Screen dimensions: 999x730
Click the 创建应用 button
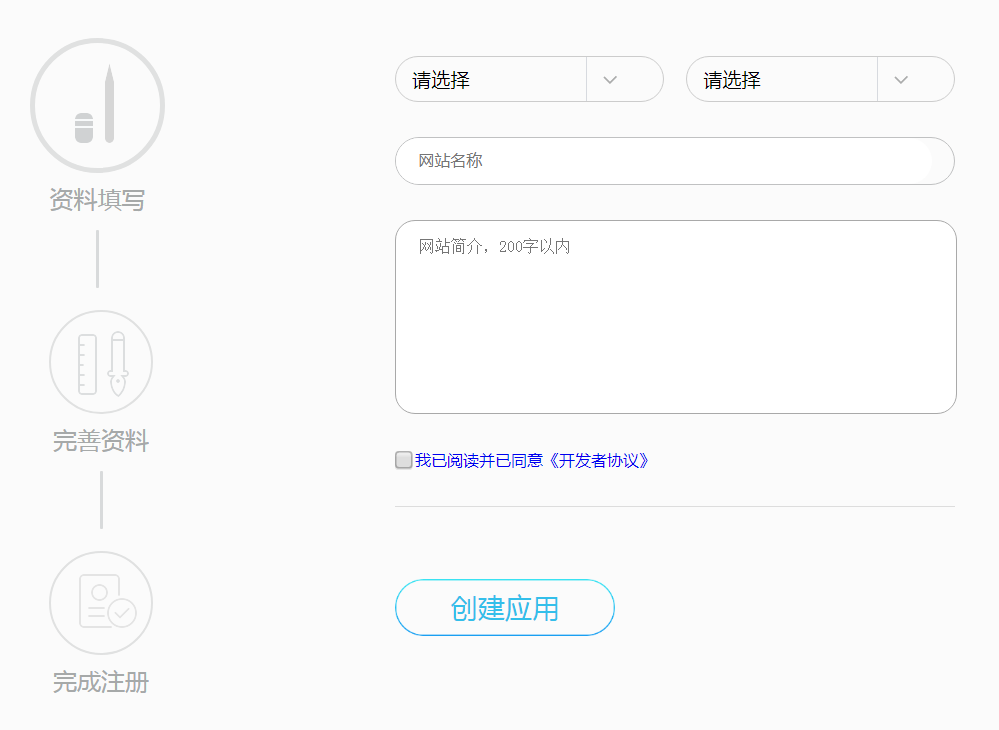[x=505, y=608]
